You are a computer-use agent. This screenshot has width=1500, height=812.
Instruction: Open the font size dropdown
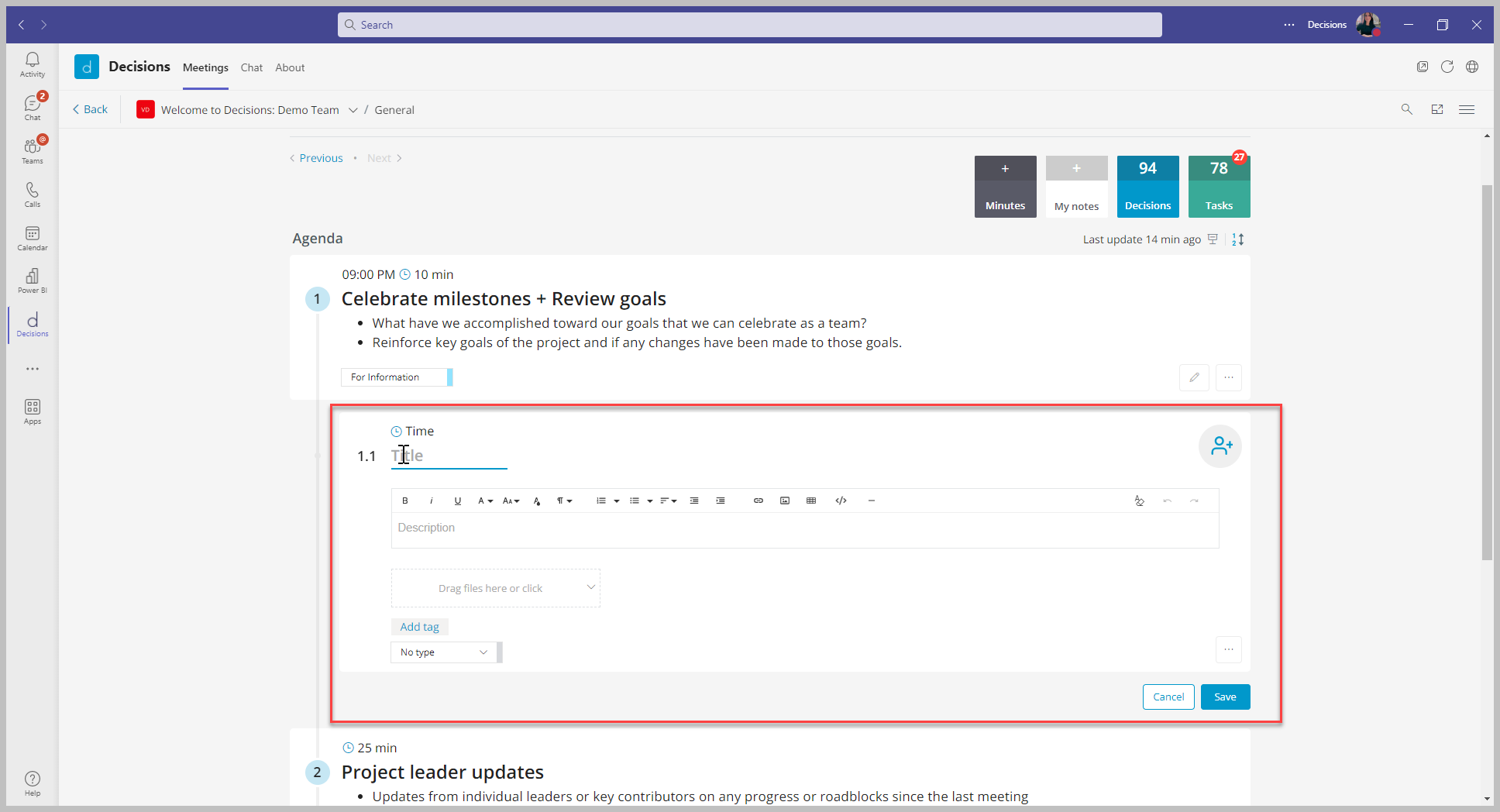point(511,501)
